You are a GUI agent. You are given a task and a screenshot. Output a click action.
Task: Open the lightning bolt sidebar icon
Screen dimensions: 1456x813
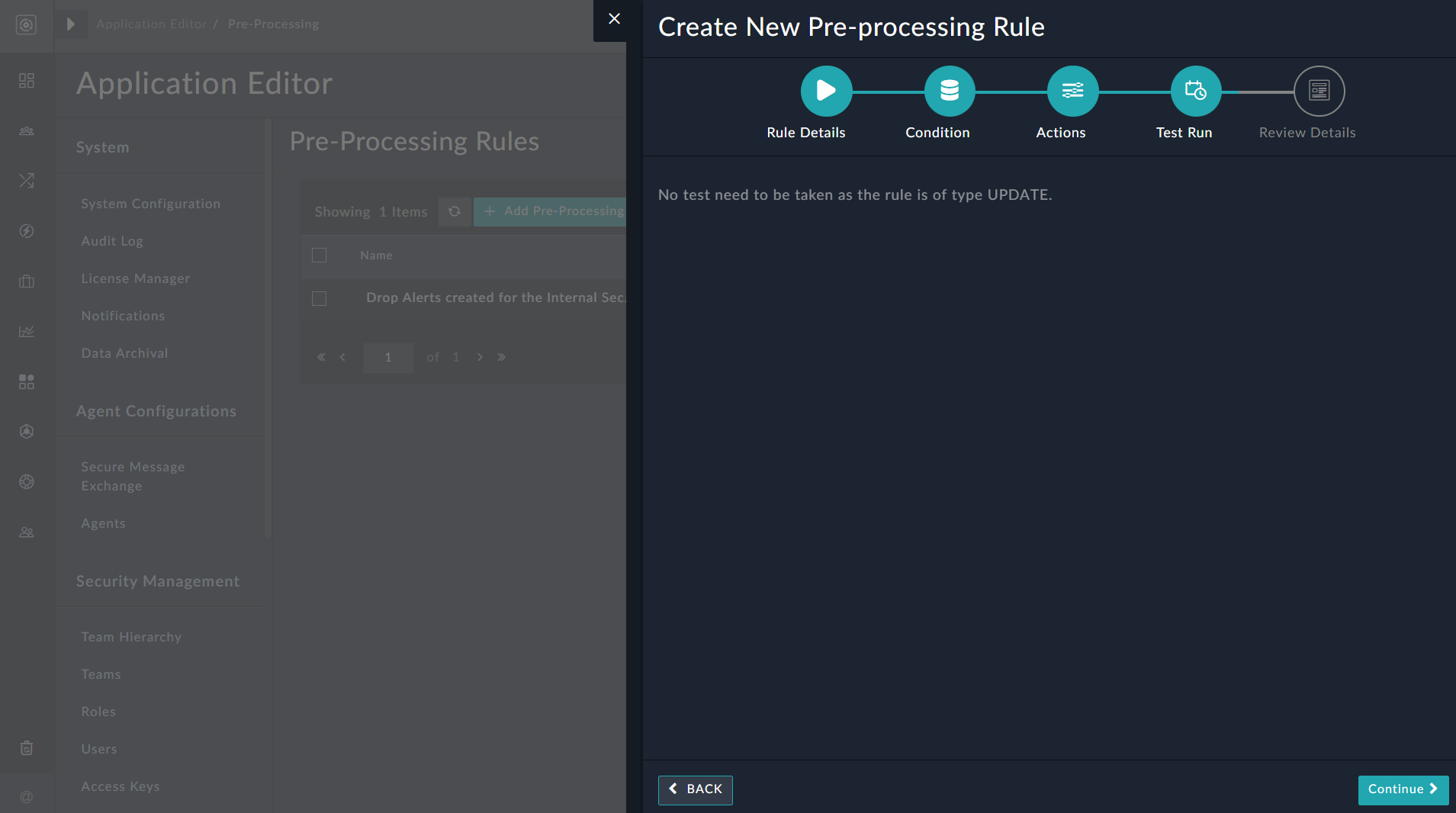point(27,231)
